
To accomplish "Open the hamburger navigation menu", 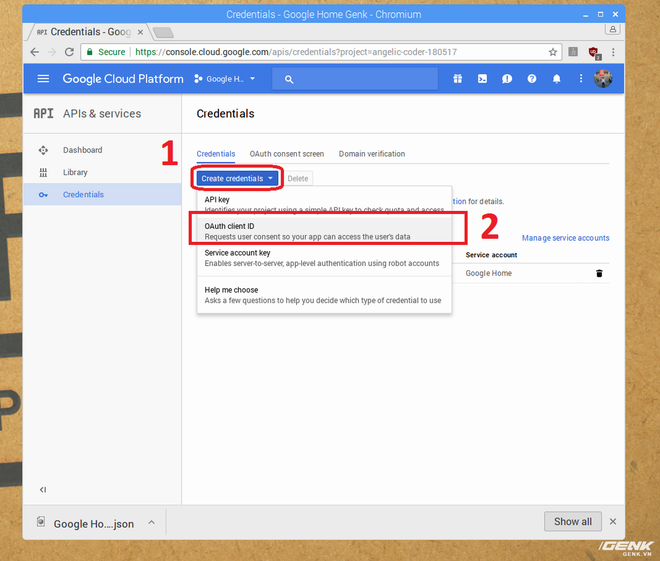I will (x=43, y=79).
